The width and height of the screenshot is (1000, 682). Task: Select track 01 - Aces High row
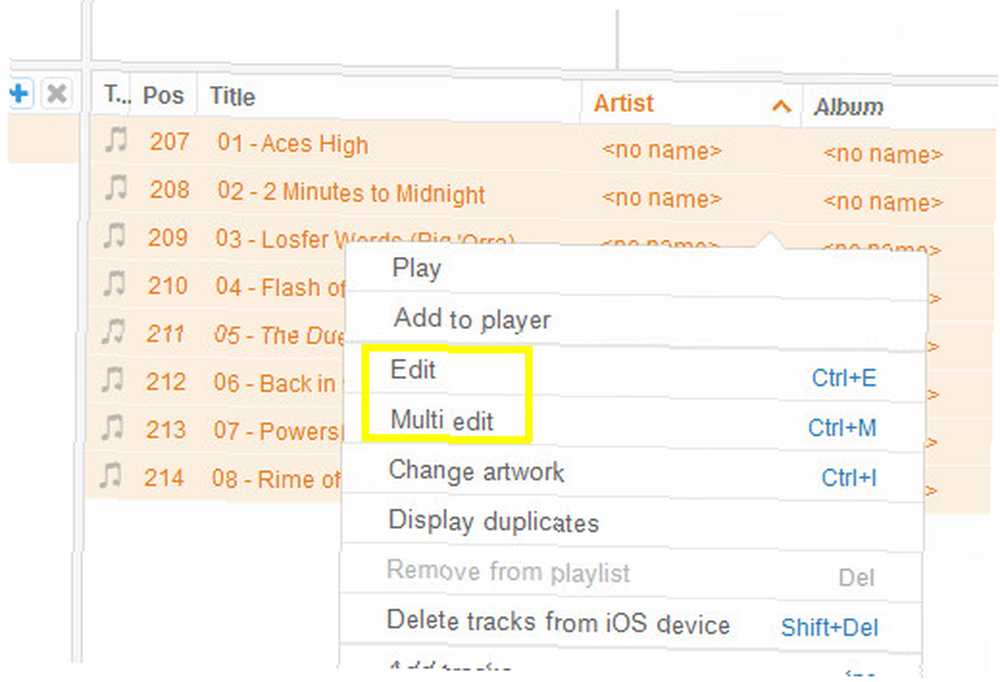pyautogui.click(x=544, y=146)
